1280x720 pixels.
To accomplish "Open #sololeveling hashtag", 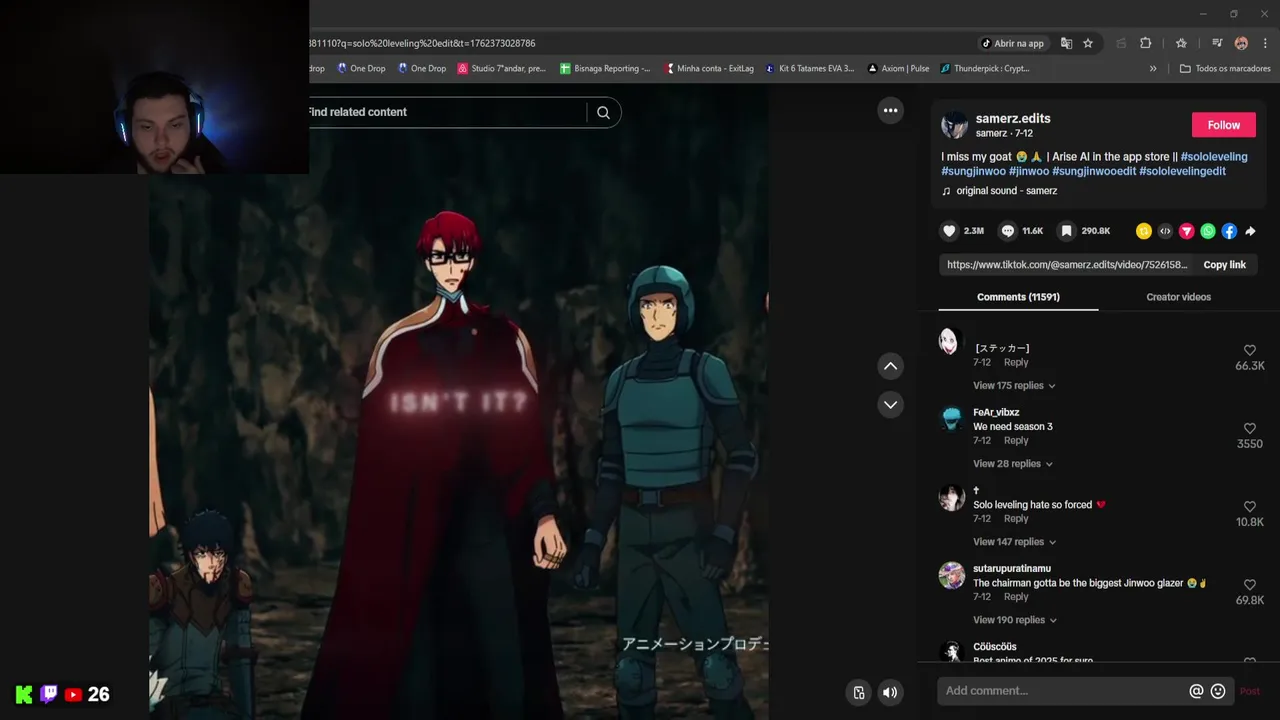I will pos(1214,157).
